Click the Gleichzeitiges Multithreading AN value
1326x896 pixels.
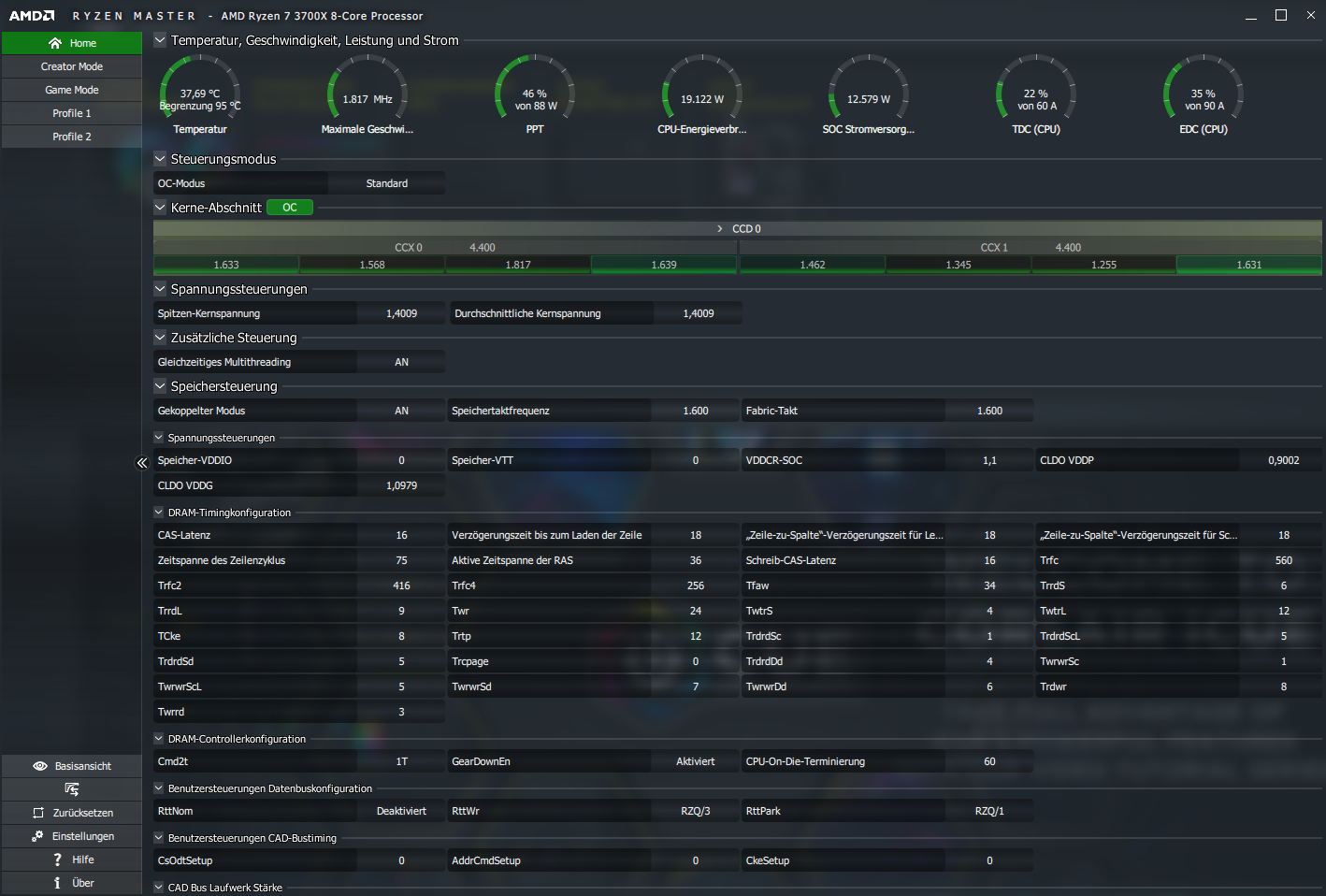point(401,362)
